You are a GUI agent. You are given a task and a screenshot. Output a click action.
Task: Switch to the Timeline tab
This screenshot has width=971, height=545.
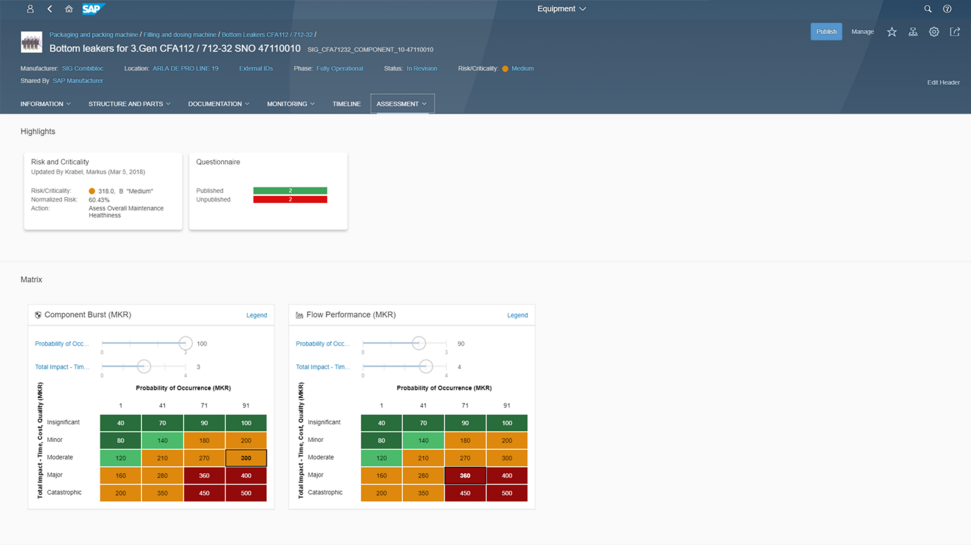point(346,103)
